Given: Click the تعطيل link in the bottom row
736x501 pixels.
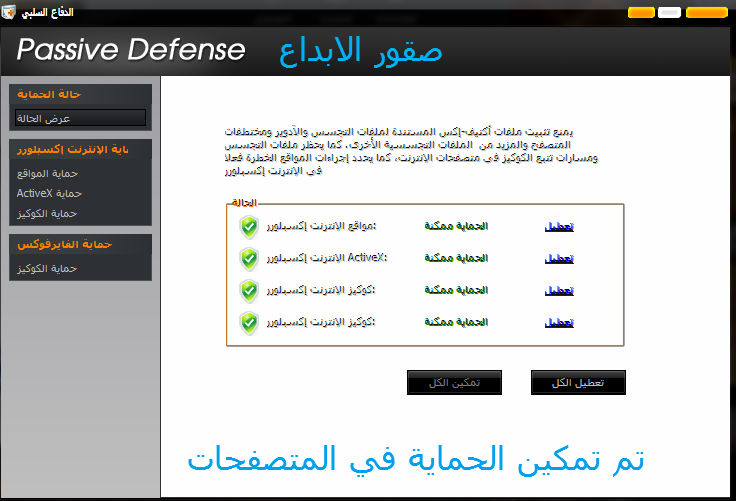Looking at the screenshot, I should point(559,323).
